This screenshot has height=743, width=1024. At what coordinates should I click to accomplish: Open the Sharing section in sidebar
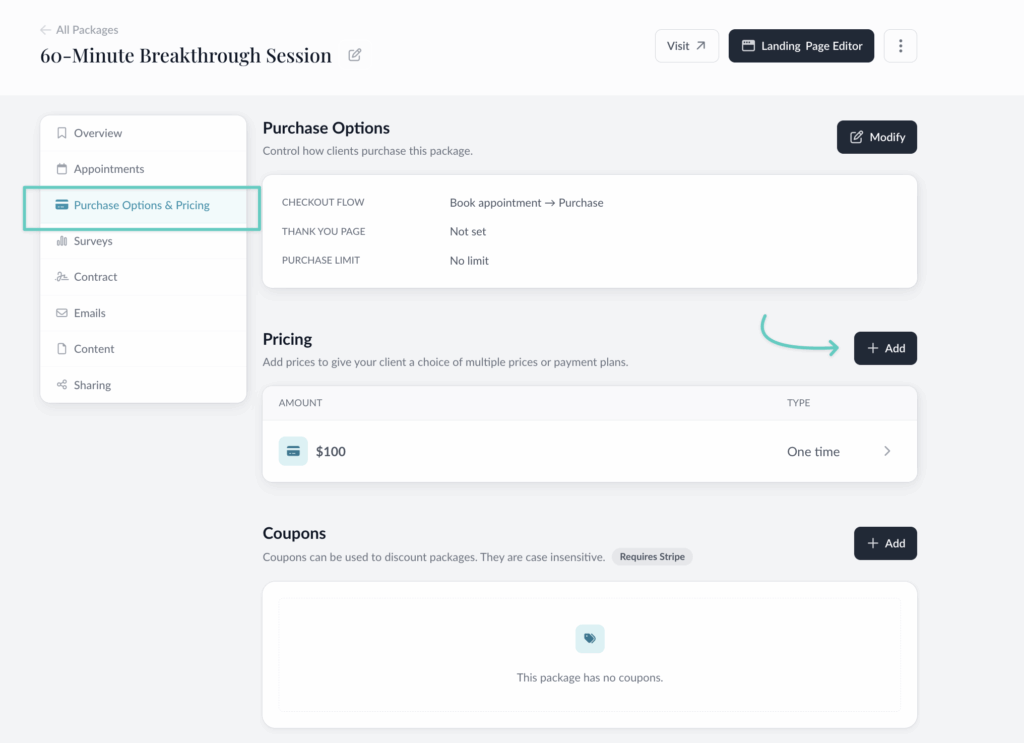(x=92, y=385)
